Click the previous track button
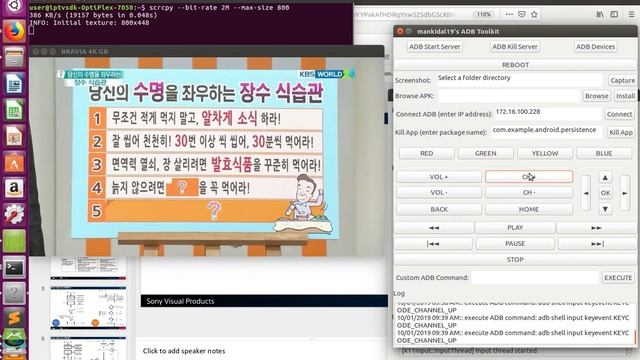 [433, 244]
